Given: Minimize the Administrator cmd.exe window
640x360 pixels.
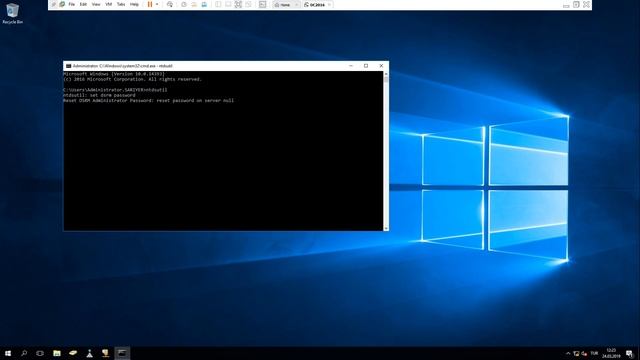Looking at the screenshot, I should click(x=351, y=66).
